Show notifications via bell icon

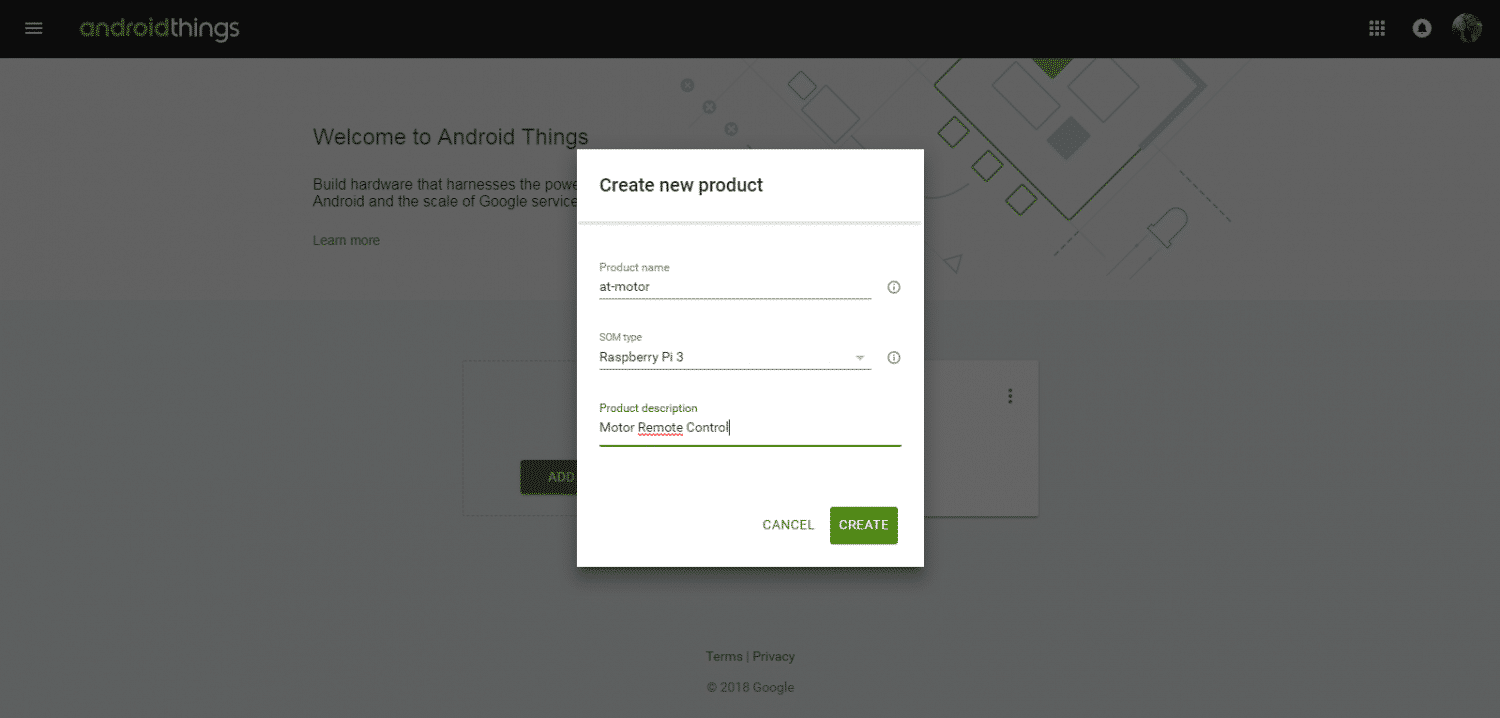1421,28
